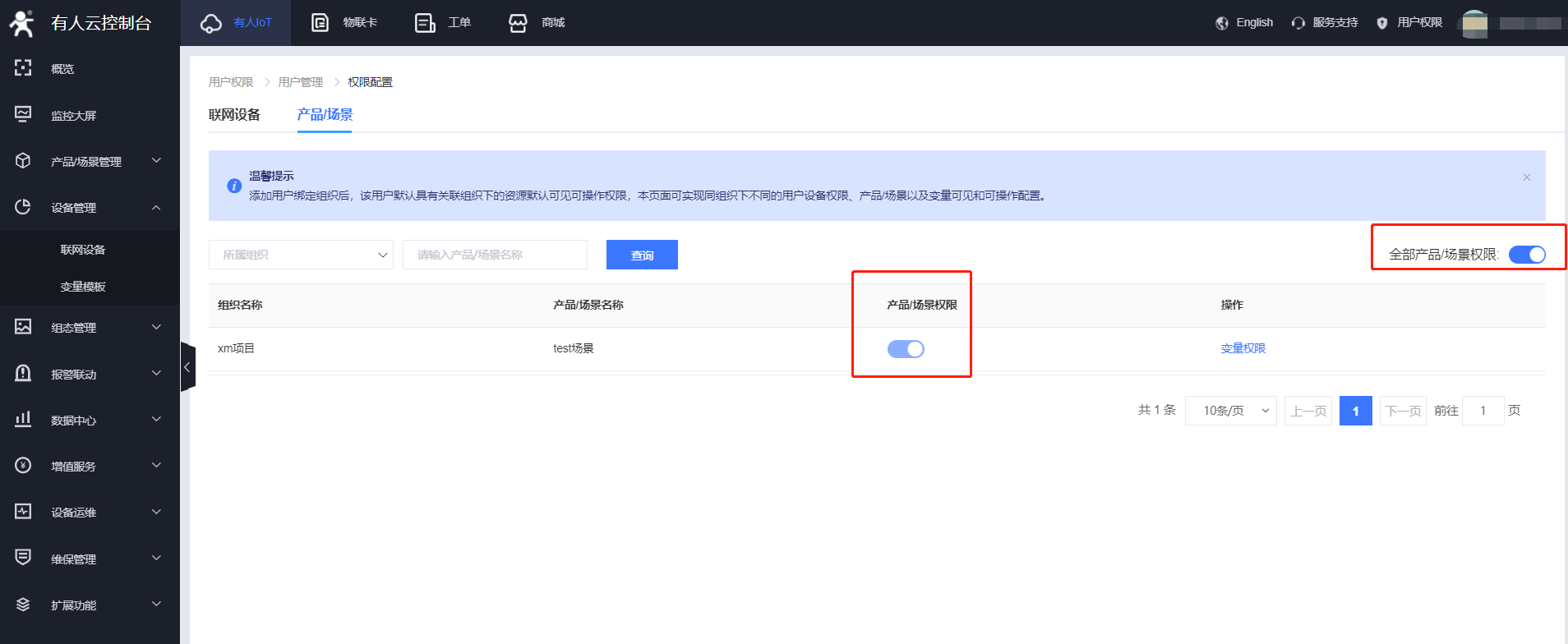Click the 监控大屏 monitor screen icon
This screenshot has width=1568, height=644.
[x=23, y=114]
